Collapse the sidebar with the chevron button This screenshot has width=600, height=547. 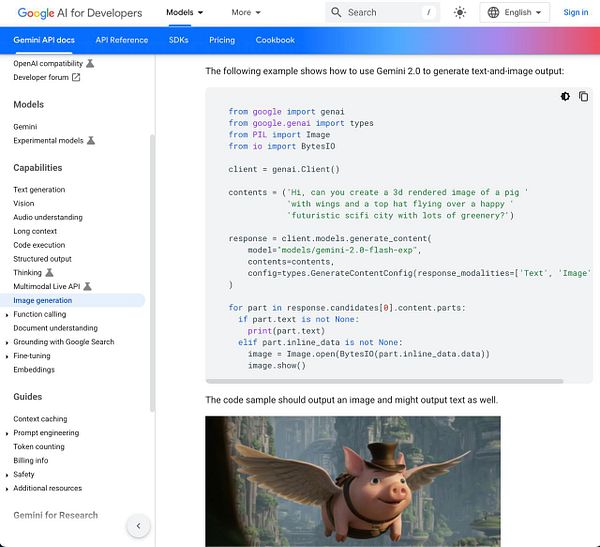tap(139, 526)
